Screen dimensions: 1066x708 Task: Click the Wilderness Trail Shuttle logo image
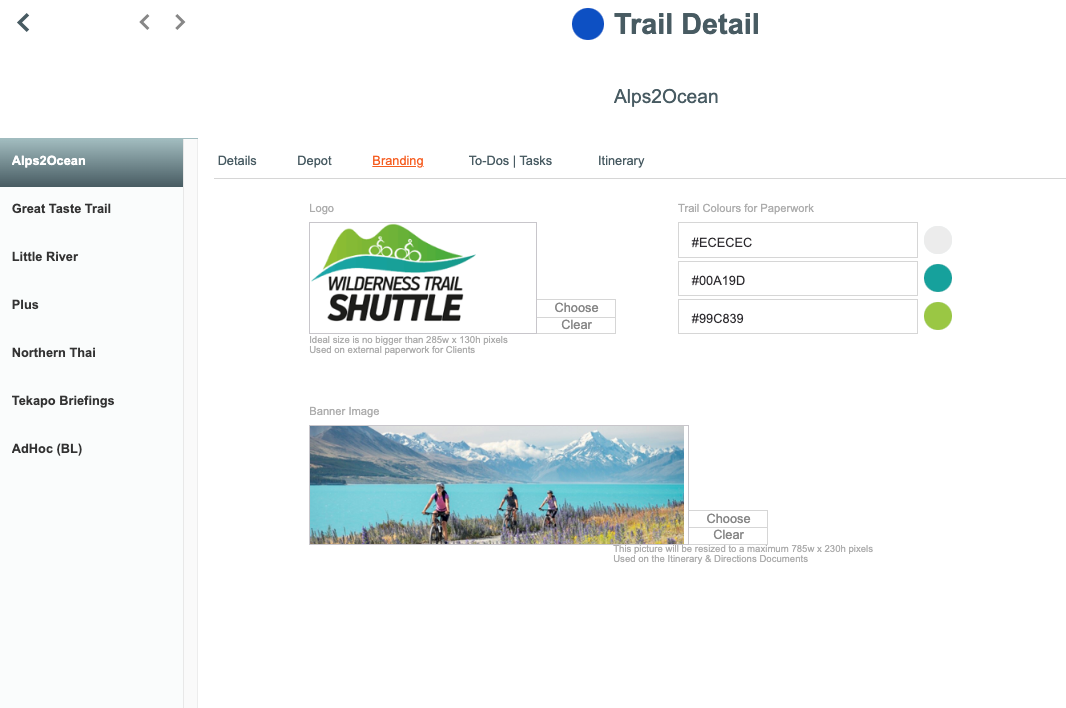pyautogui.click(x=423, y=277)
